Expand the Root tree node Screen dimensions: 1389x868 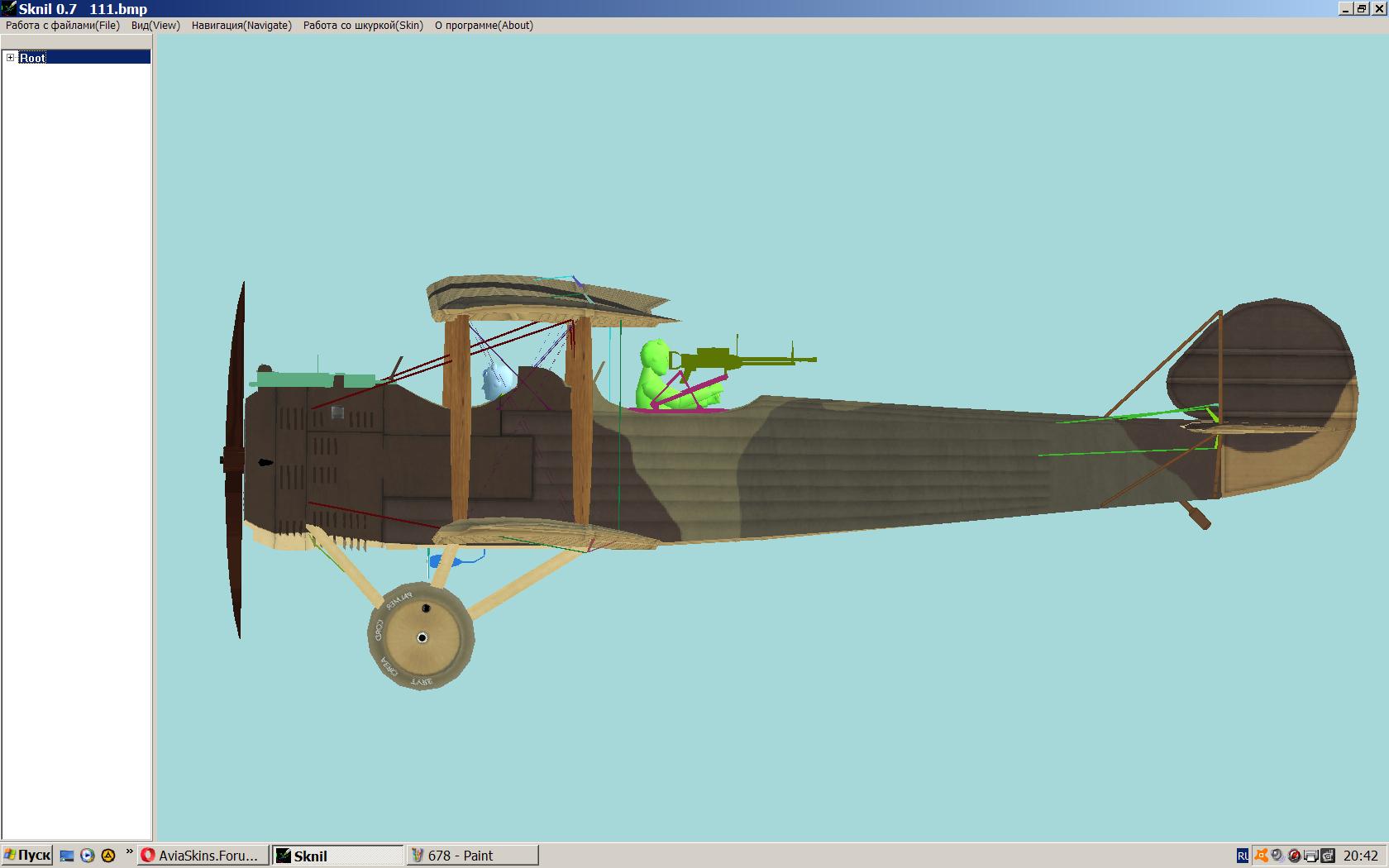click(x=10, y=57)
